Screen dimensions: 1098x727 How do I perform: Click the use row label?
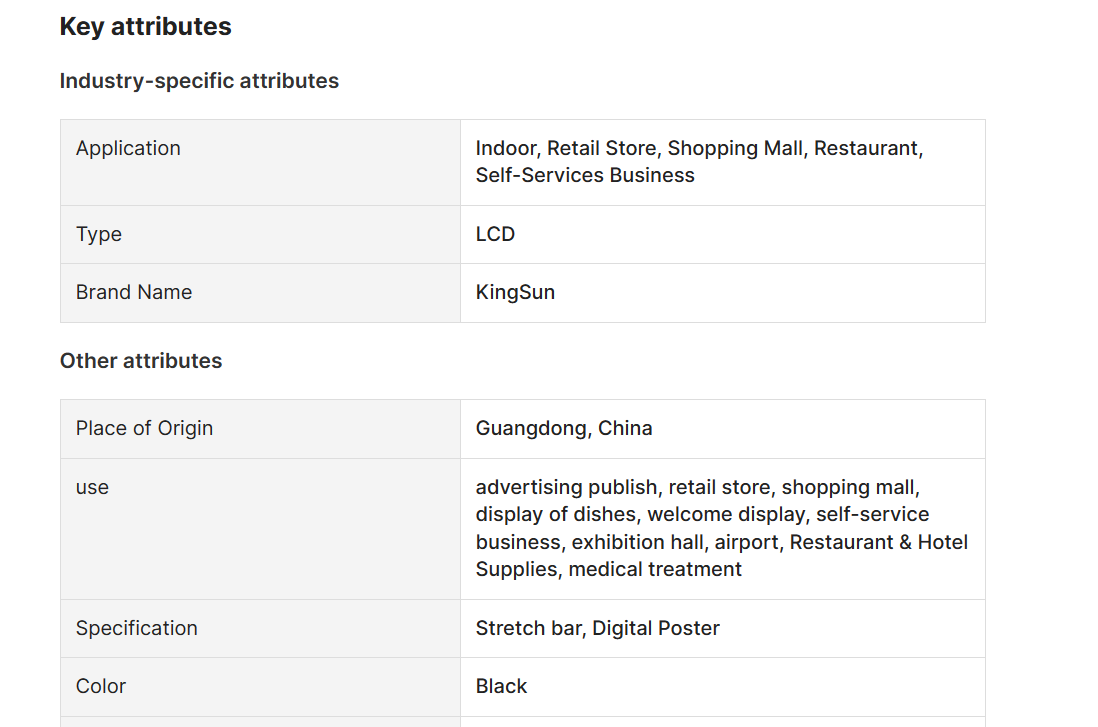click(92, 487)
